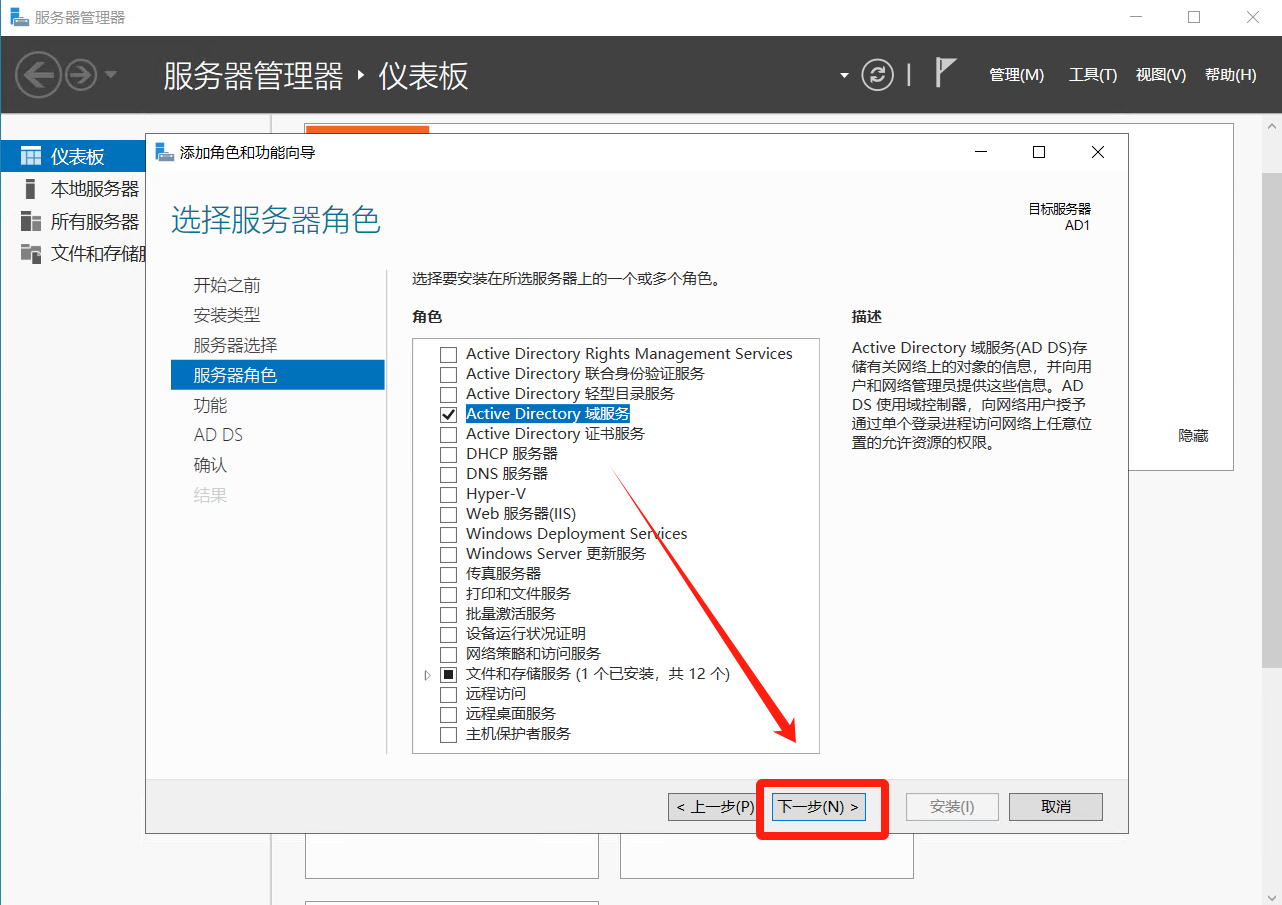Open the 工具(T) menu
The image size is (1282, 905).
(x=1092, y=75)
